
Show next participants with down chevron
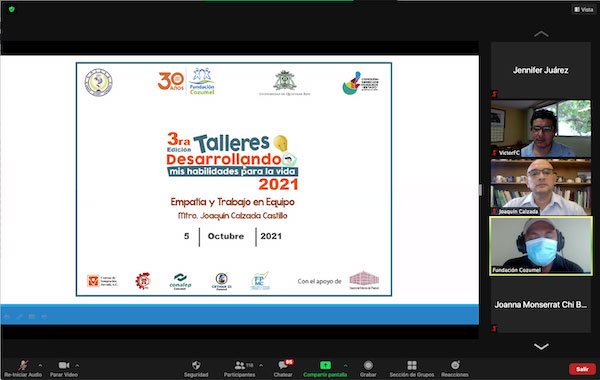(x=541, y=347)
